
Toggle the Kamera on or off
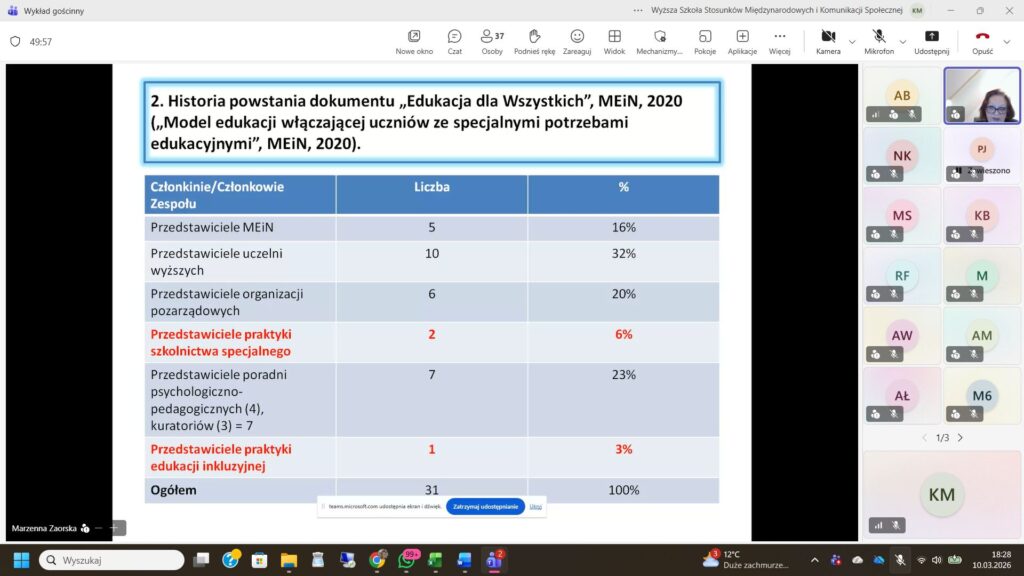[828, 41]
